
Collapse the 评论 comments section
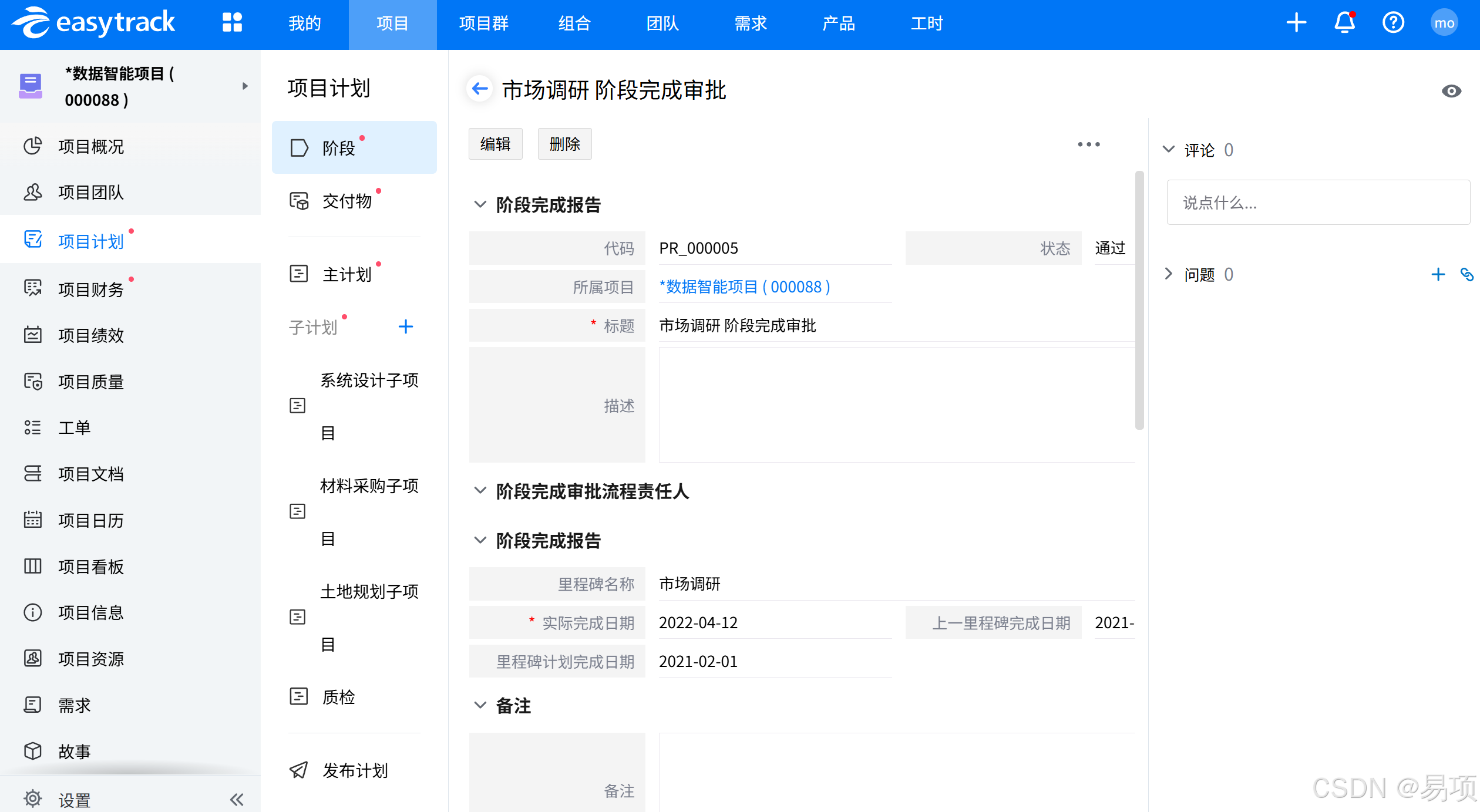click(x=1169, y=150)
